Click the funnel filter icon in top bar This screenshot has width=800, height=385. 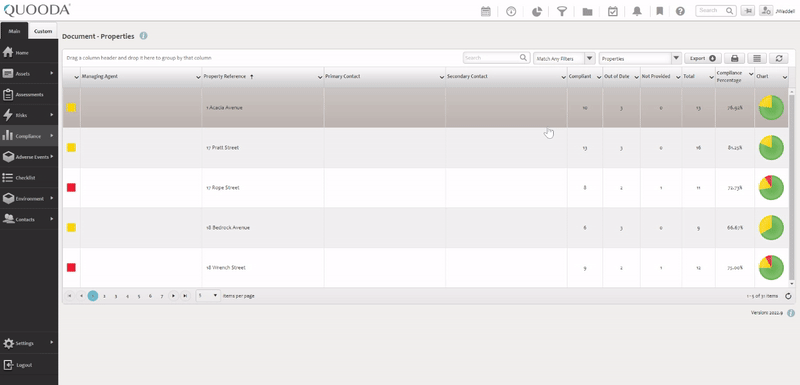tap(562, 11)
